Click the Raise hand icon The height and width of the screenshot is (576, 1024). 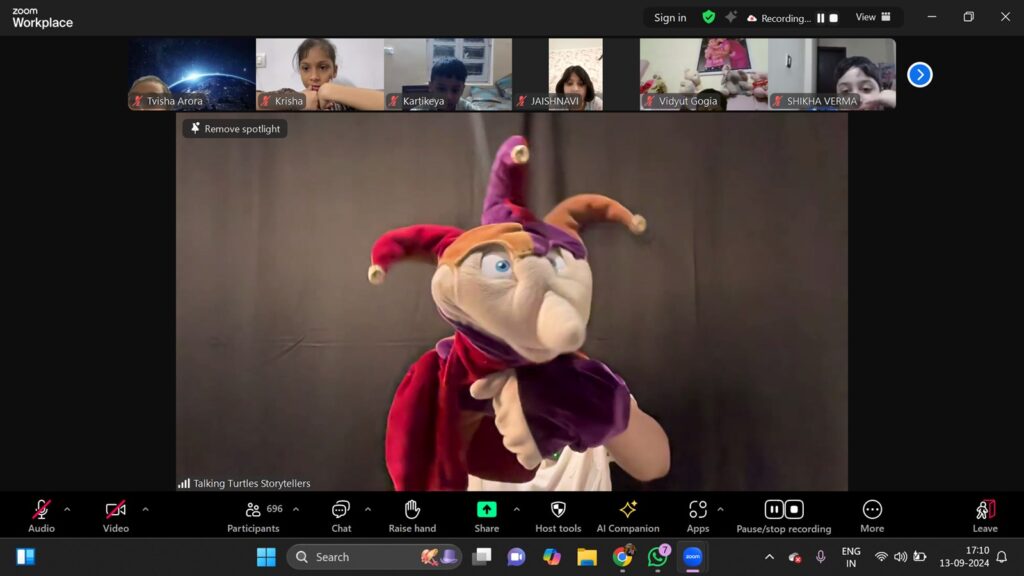pos(412,514)
